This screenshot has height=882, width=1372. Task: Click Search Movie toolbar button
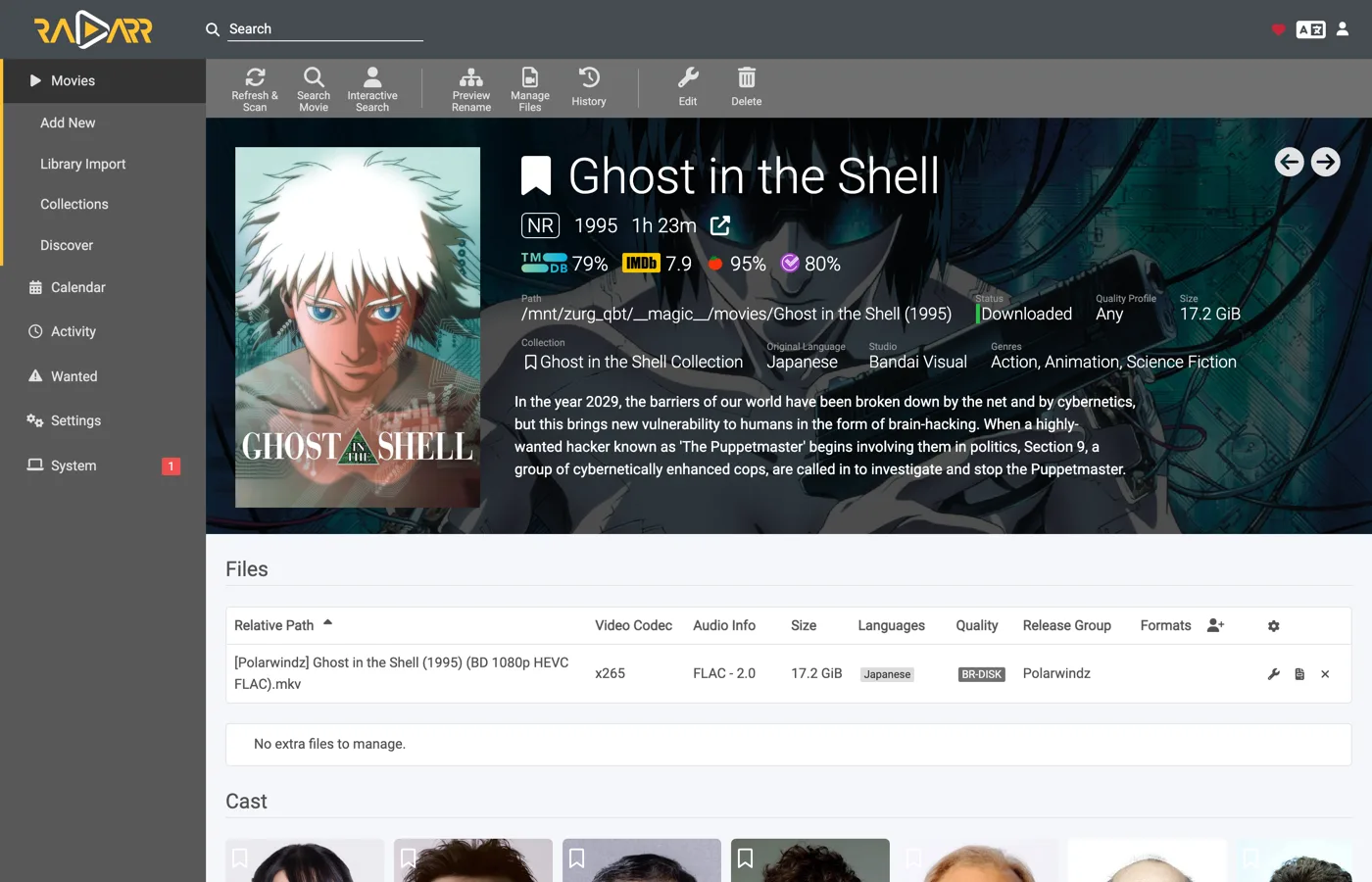coord(314,89)
